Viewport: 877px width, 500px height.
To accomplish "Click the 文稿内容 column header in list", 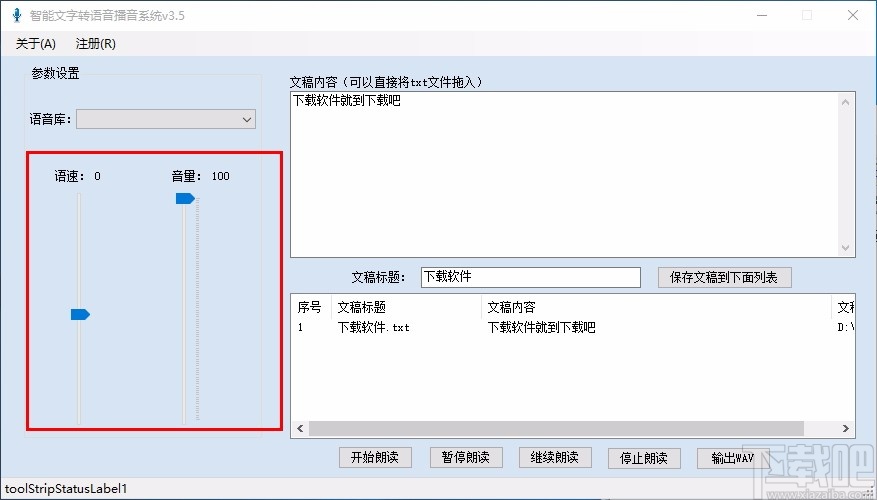I will pyautogui.click(x=656, y=307).
